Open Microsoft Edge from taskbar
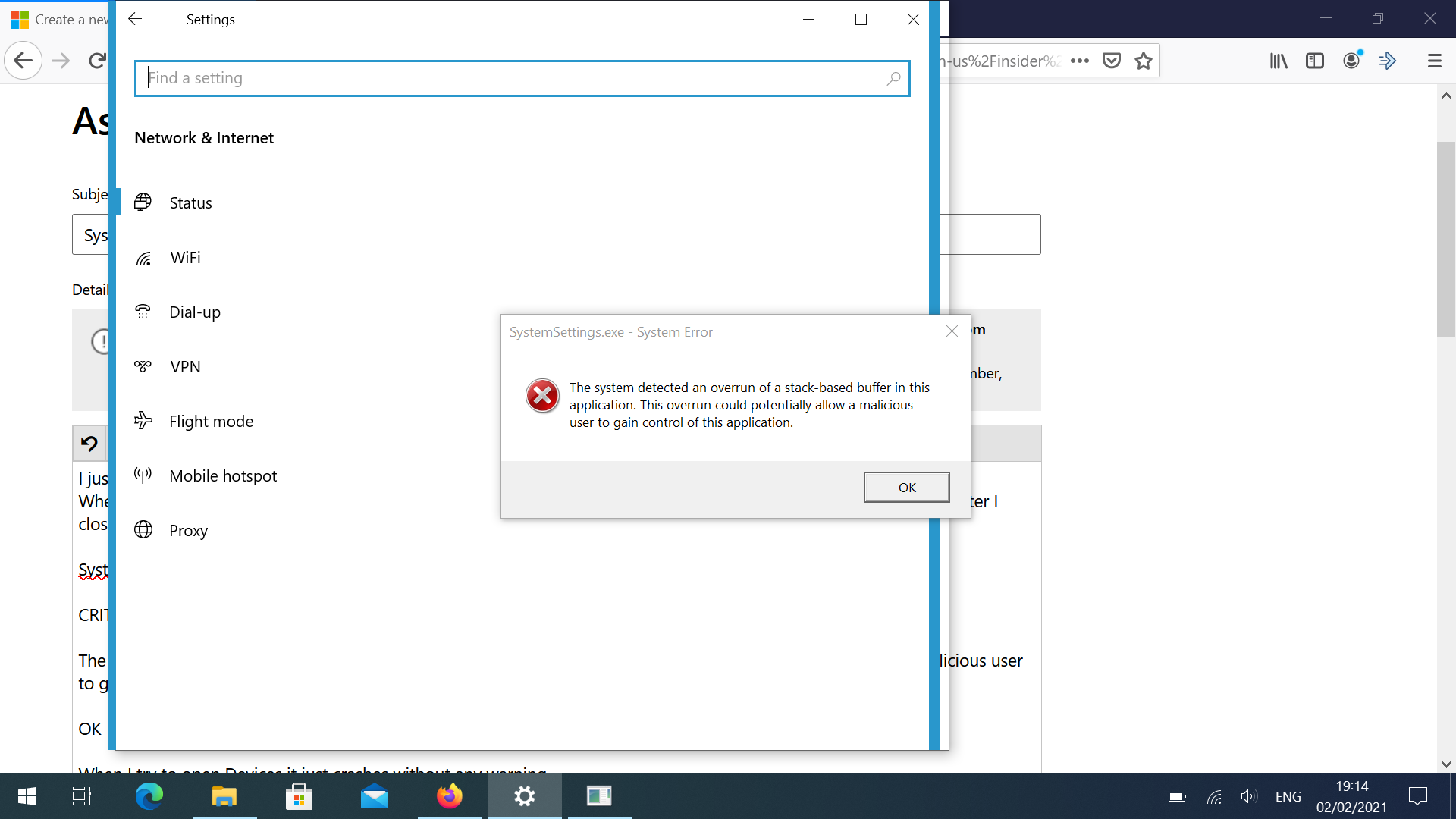The width and height of the screenshot is (1456, 819). [x=149, y=796]
